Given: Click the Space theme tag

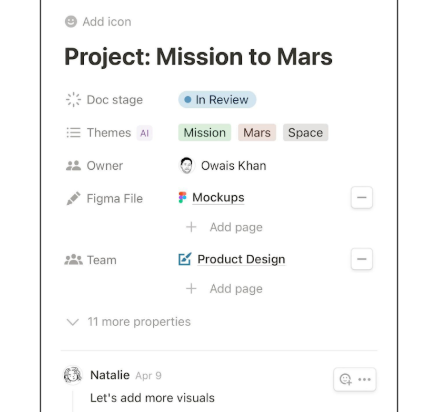Looking at the screenshot, I should [x=305, y=133].
